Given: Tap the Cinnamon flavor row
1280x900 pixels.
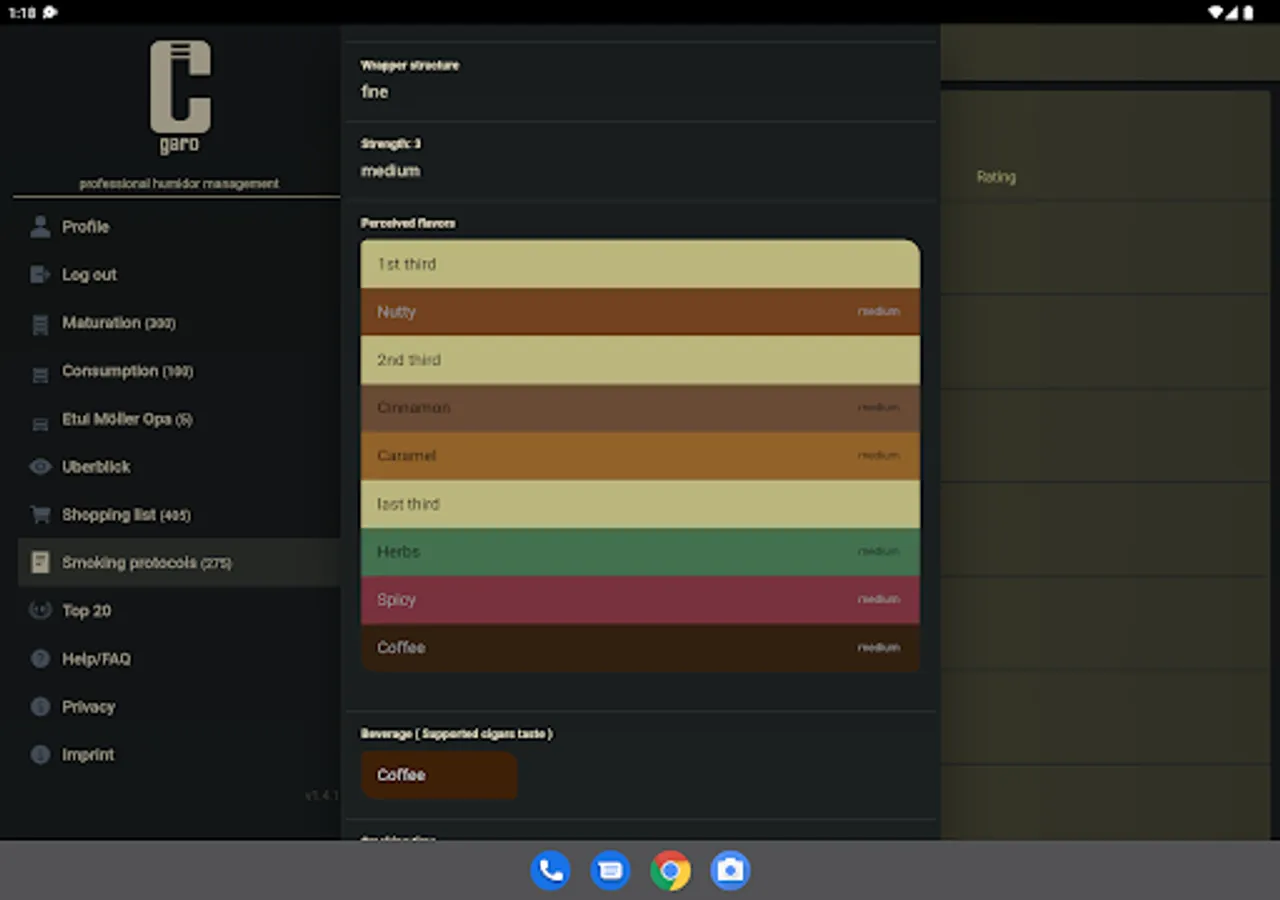Looking at the screenshot, I should [x=640, y=408].
